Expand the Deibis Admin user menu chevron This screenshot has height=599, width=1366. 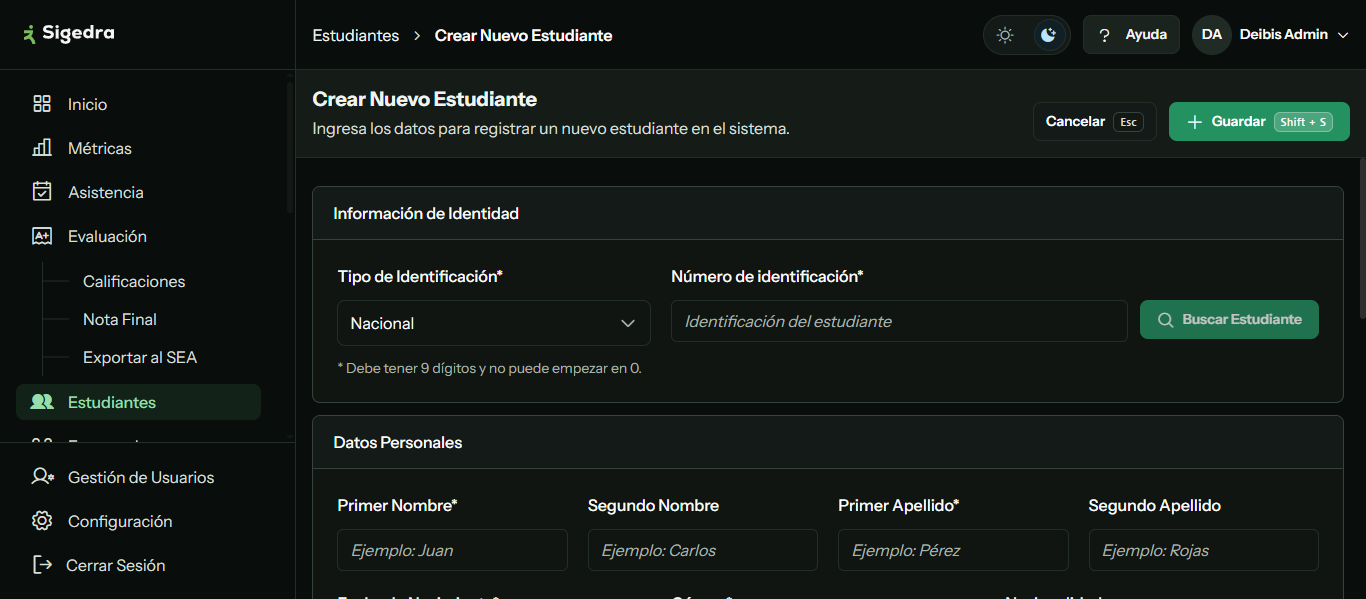[x=1342, y=35]
